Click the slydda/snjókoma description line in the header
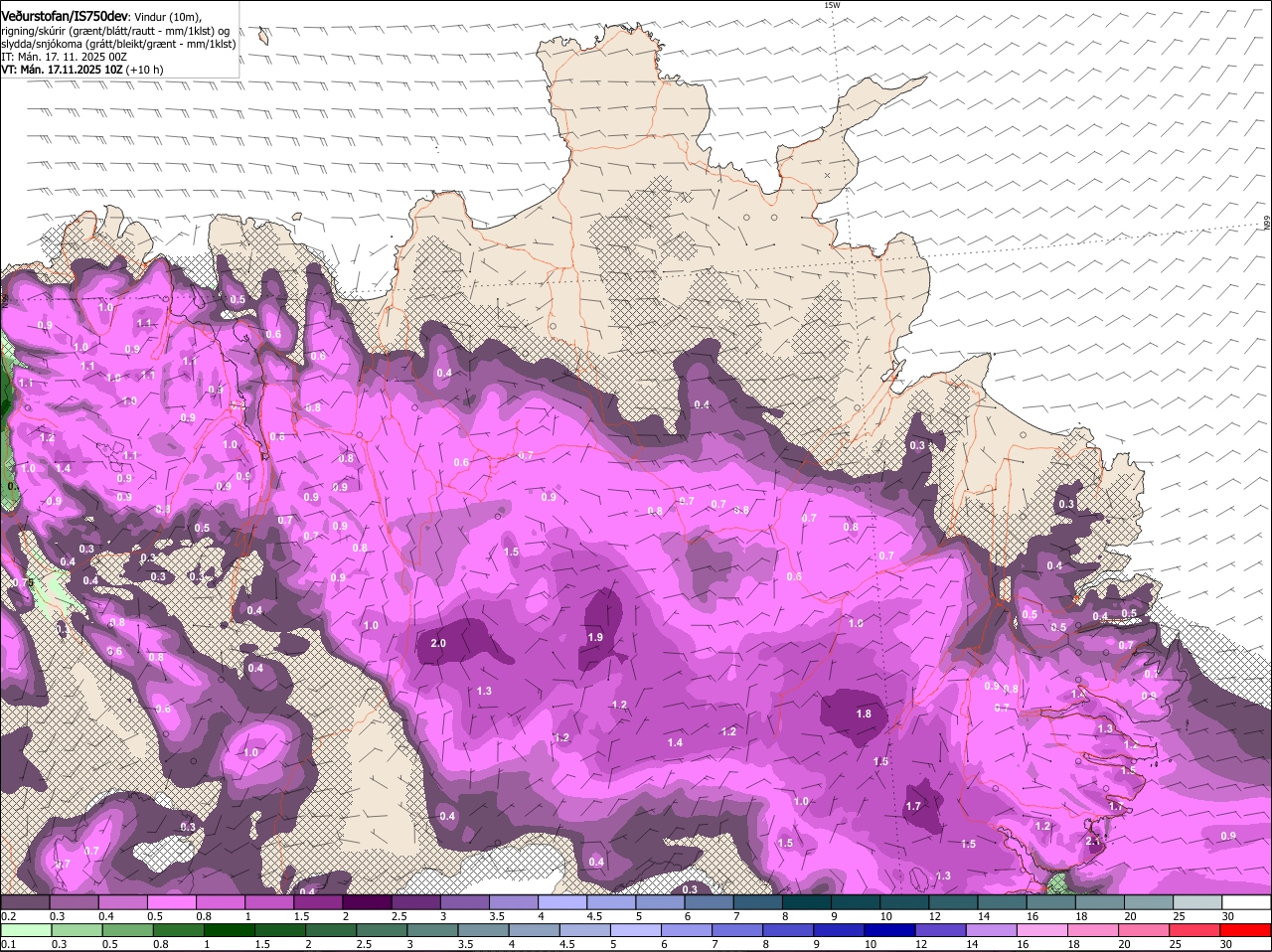This screenshot has height=952, width=1272. point(118,44)
